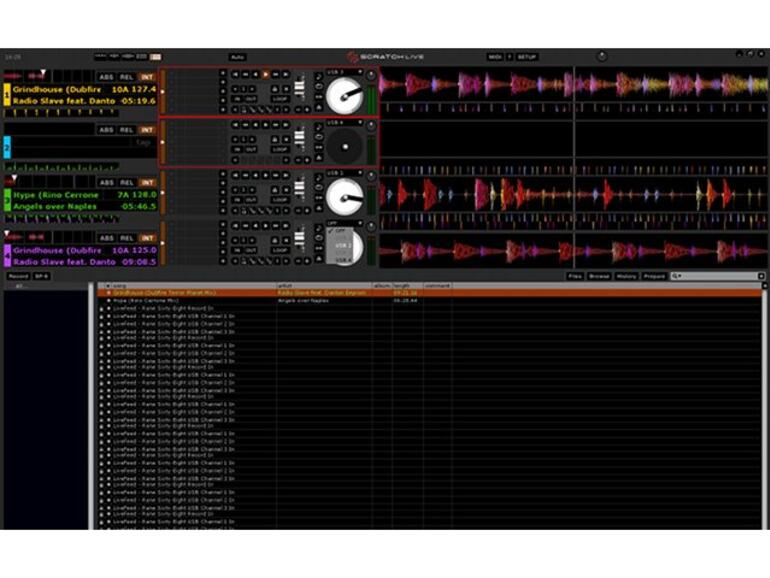The image size is (770, 578).
Task: Click the first display mode icon in top bar
Action: point(100,57)
